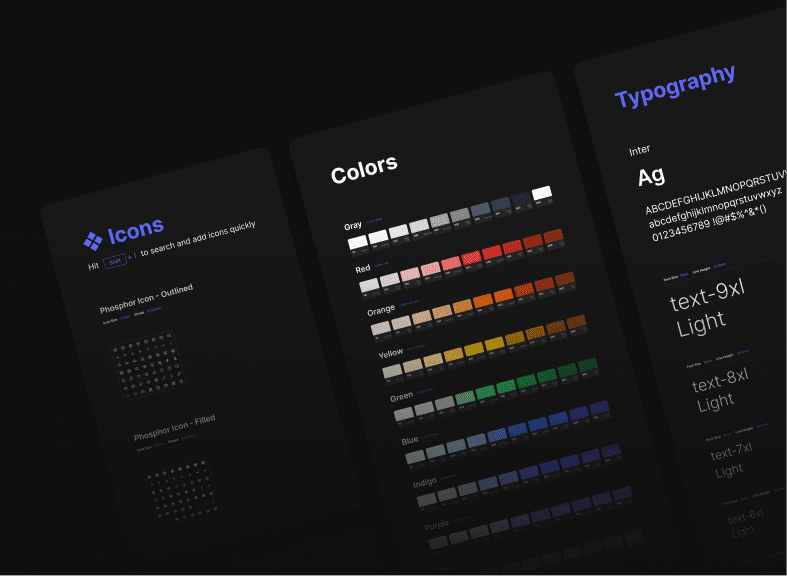The image size is (787, 576).
Task: Select 'to search and add icons quickly' text
Action: pos(198,238)
